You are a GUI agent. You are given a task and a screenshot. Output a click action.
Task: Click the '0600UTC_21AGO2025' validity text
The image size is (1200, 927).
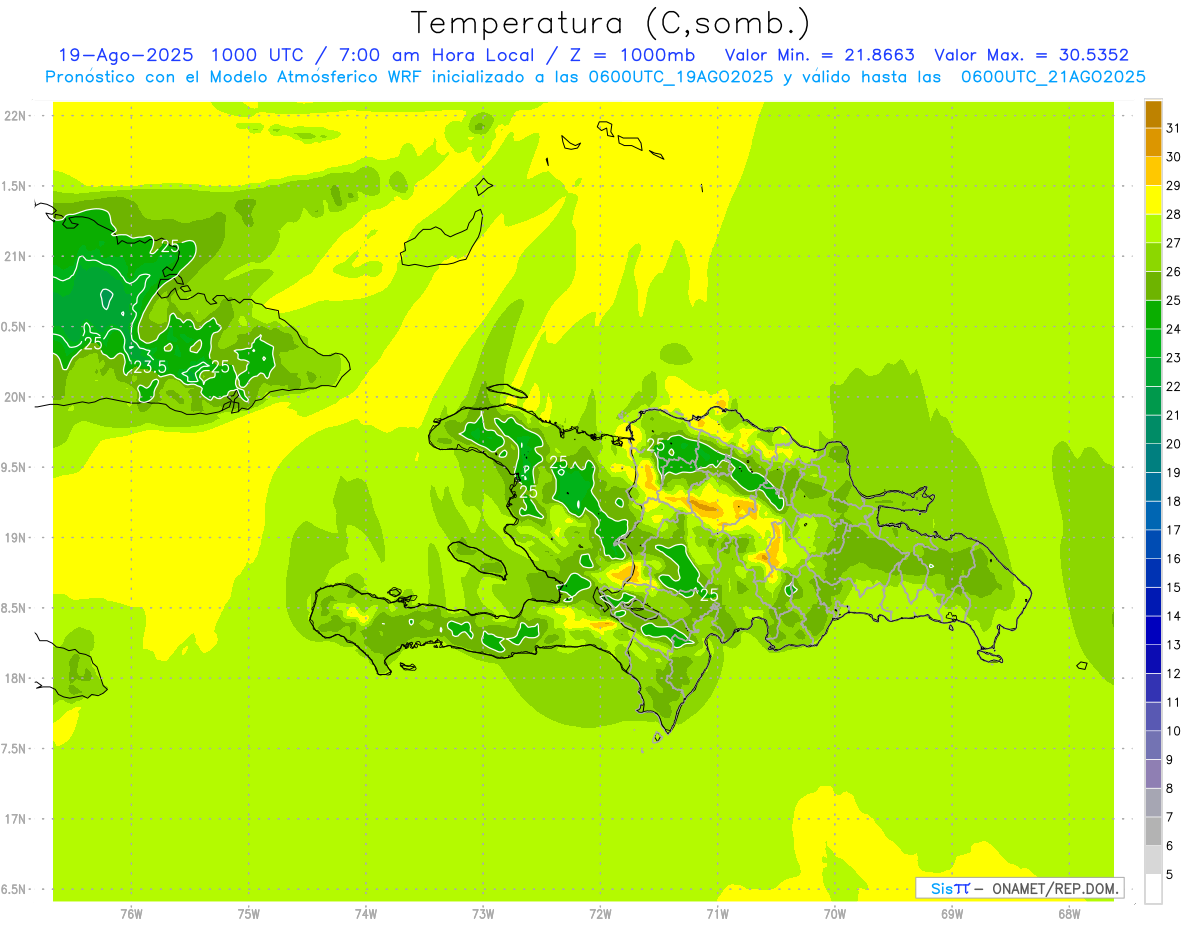pos(1053,76)
